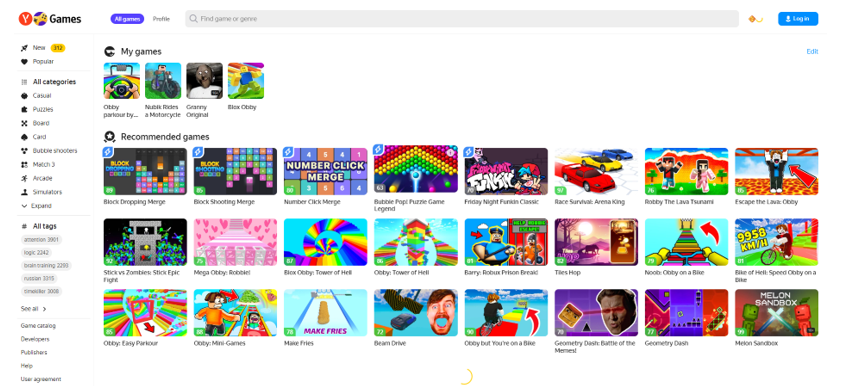Open Block Shooting Merge game
The height and width of the screenshot is (386, 857).
[236, 171]
